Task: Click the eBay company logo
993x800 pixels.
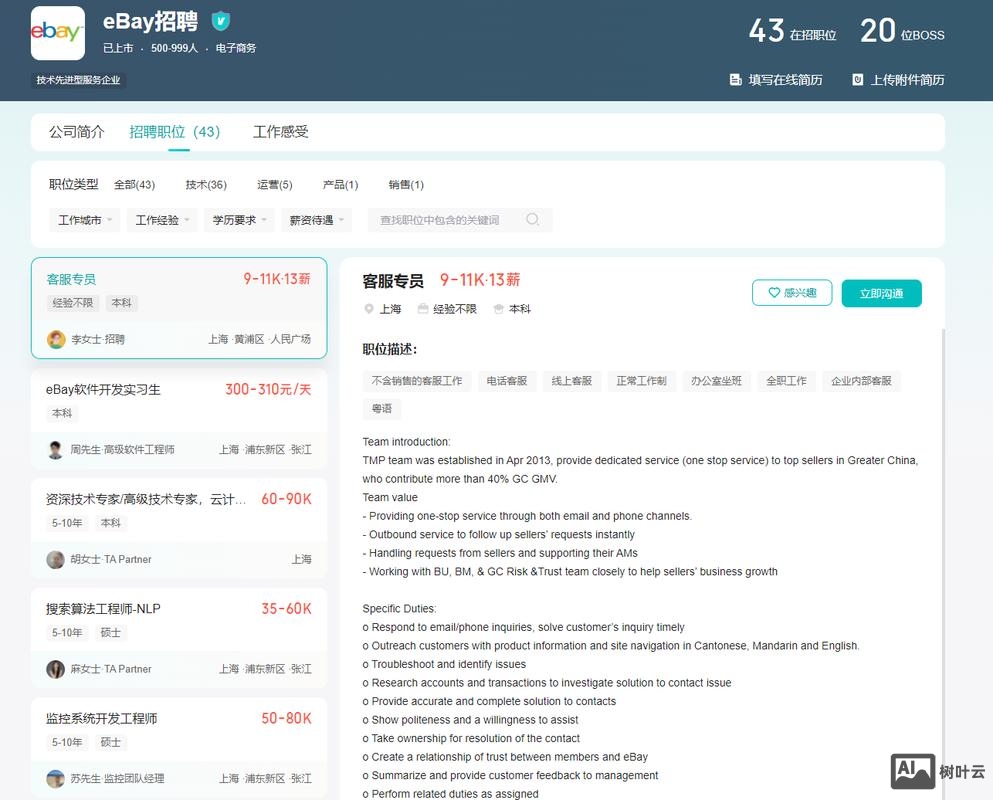Action: coord(57,33)
